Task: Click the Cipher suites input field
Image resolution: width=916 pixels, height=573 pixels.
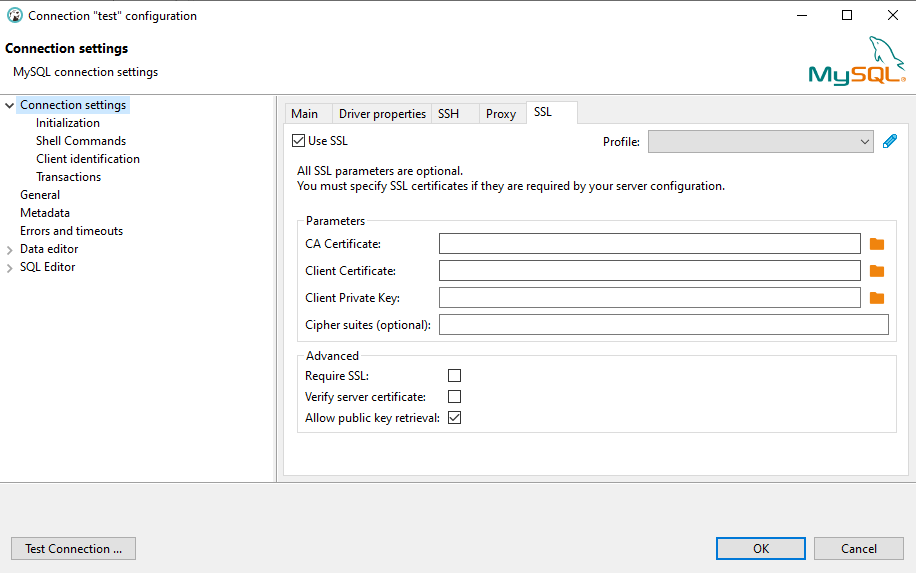Action: click(663, 324)
